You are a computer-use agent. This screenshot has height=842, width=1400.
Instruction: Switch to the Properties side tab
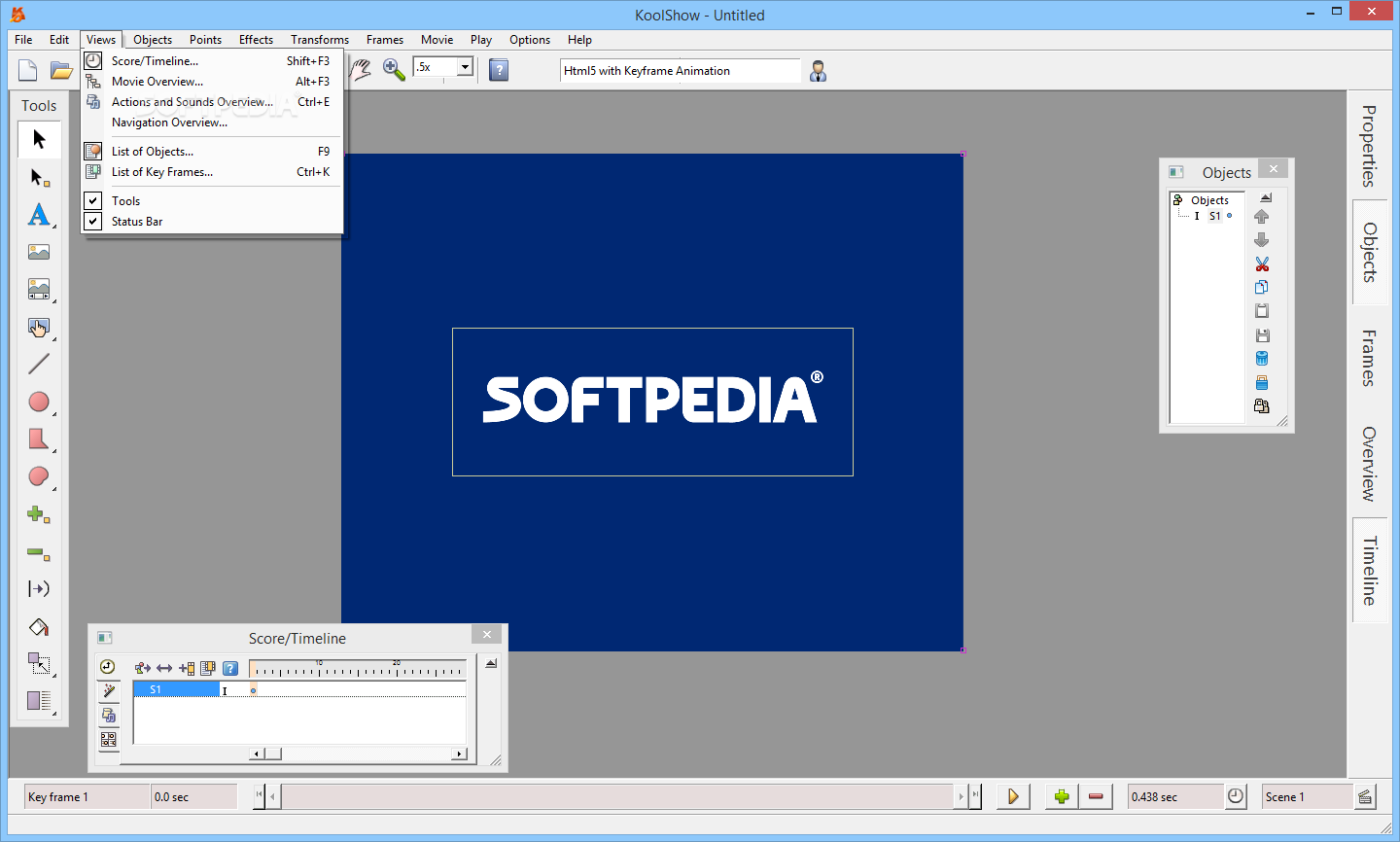[1368, 145]
